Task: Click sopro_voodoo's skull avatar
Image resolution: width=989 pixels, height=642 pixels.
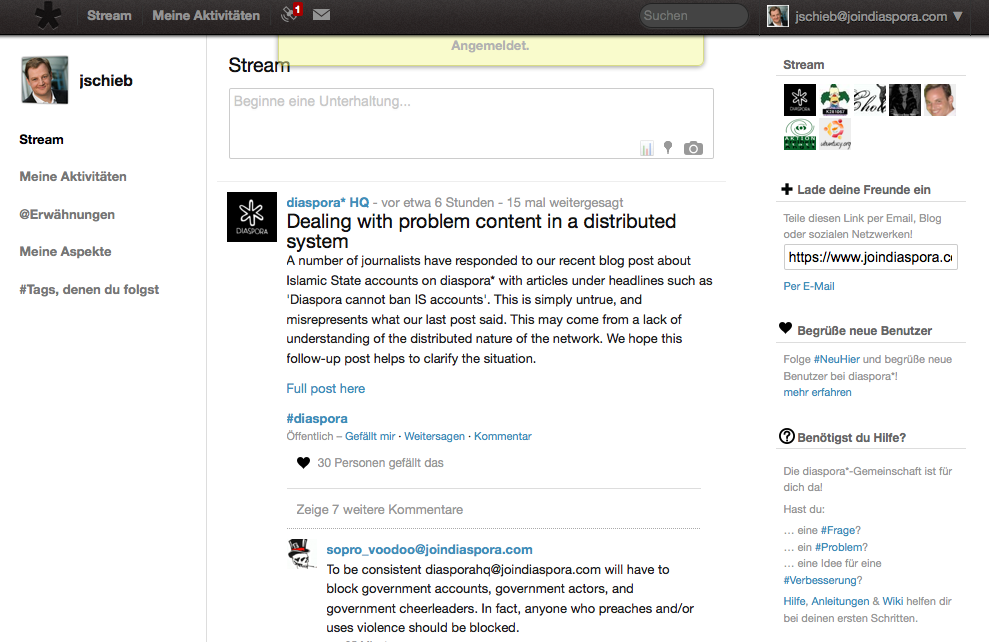Action: 301,554
